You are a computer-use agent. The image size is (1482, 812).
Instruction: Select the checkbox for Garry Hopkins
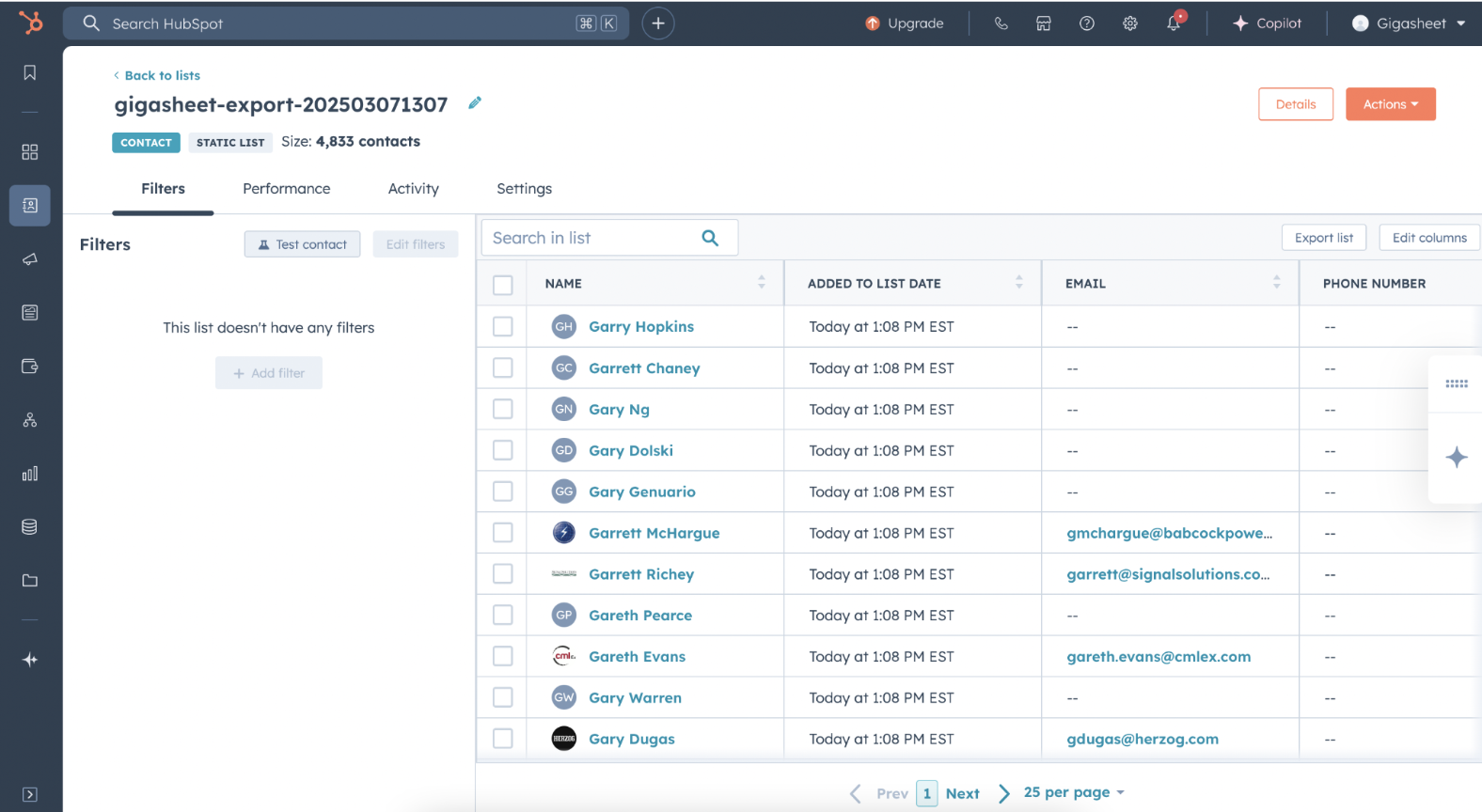pyautogui.click(x=503, y=326)
